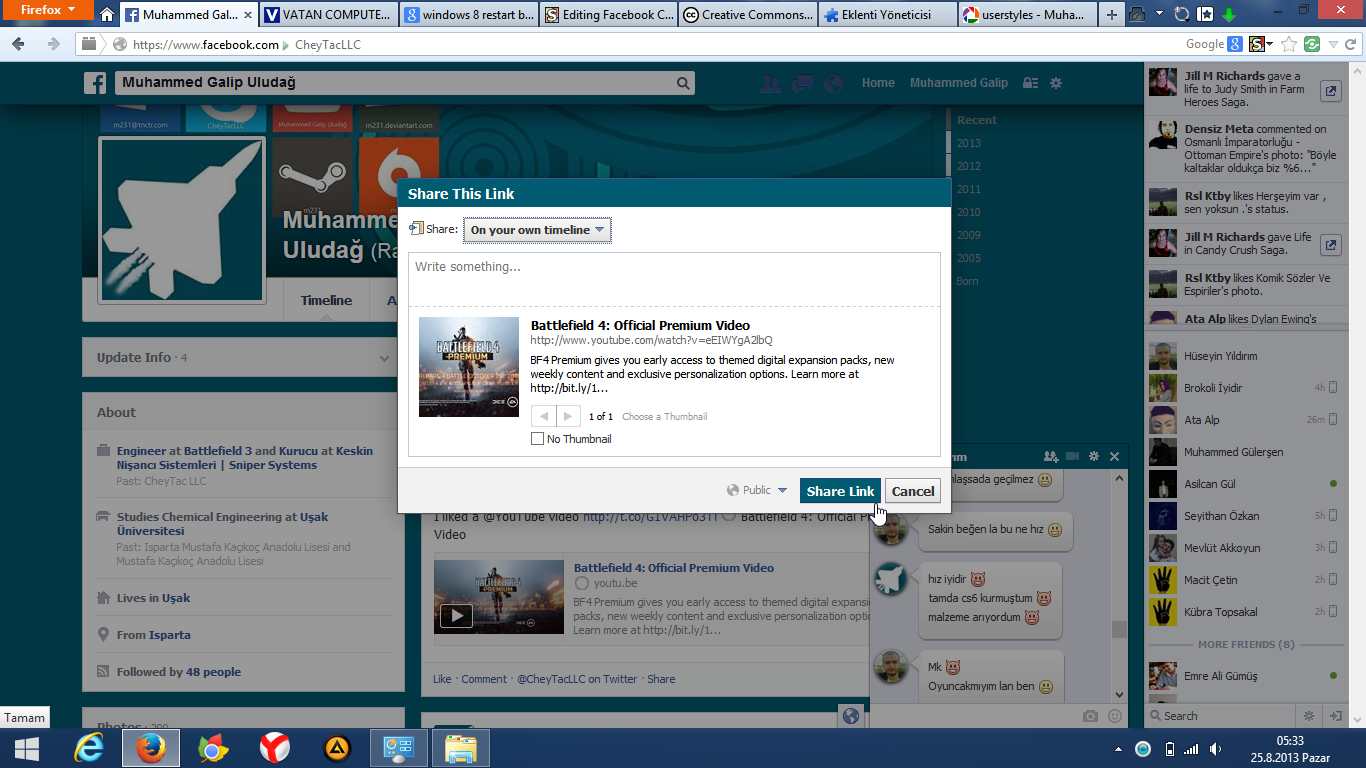The height and width of the screenshot is (768, 1366).
Task: Click 'Battlefield 4: Official Premium Video' post link
Action: tap(673, 568)
